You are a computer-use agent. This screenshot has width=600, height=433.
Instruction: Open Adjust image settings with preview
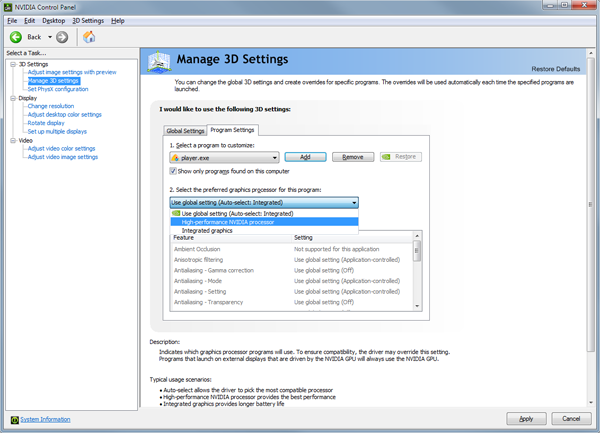72,72
